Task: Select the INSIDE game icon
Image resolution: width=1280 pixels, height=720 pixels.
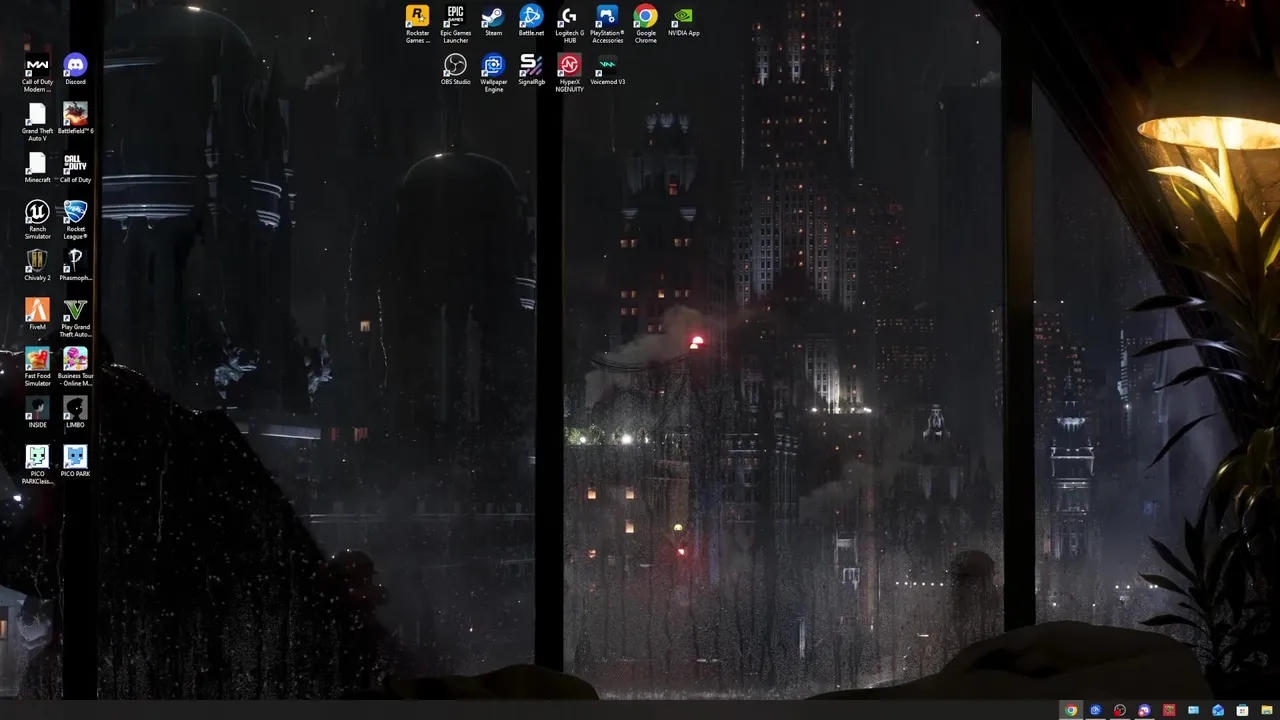Action: [37, 413]
